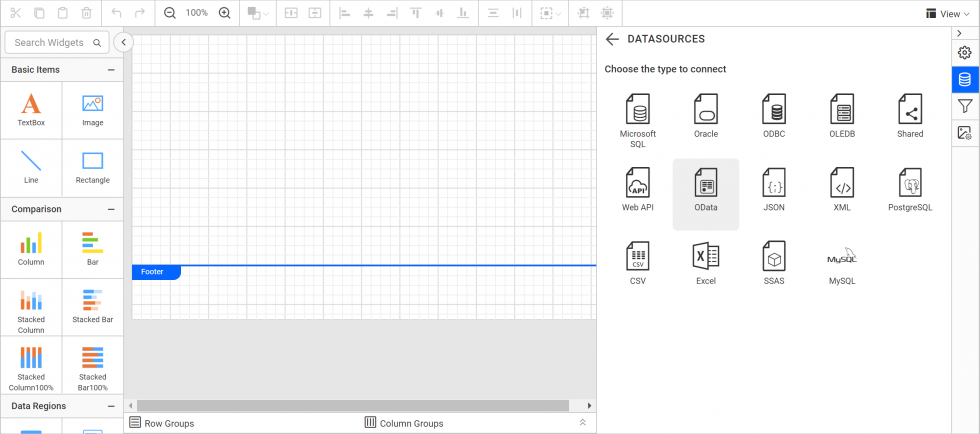Select the Rectangle widget
This screenshot has width=980, height=434.
click(92, 168)
